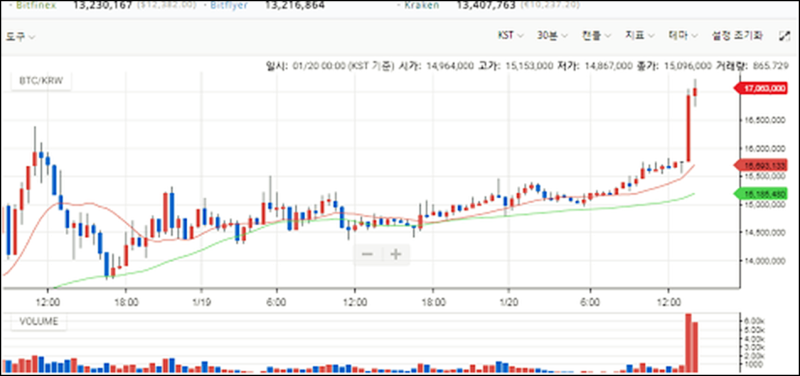Open the 캔들 chart type dropdown
The height and width of the screenshot is (376, 800).
[x=596, y=35]
